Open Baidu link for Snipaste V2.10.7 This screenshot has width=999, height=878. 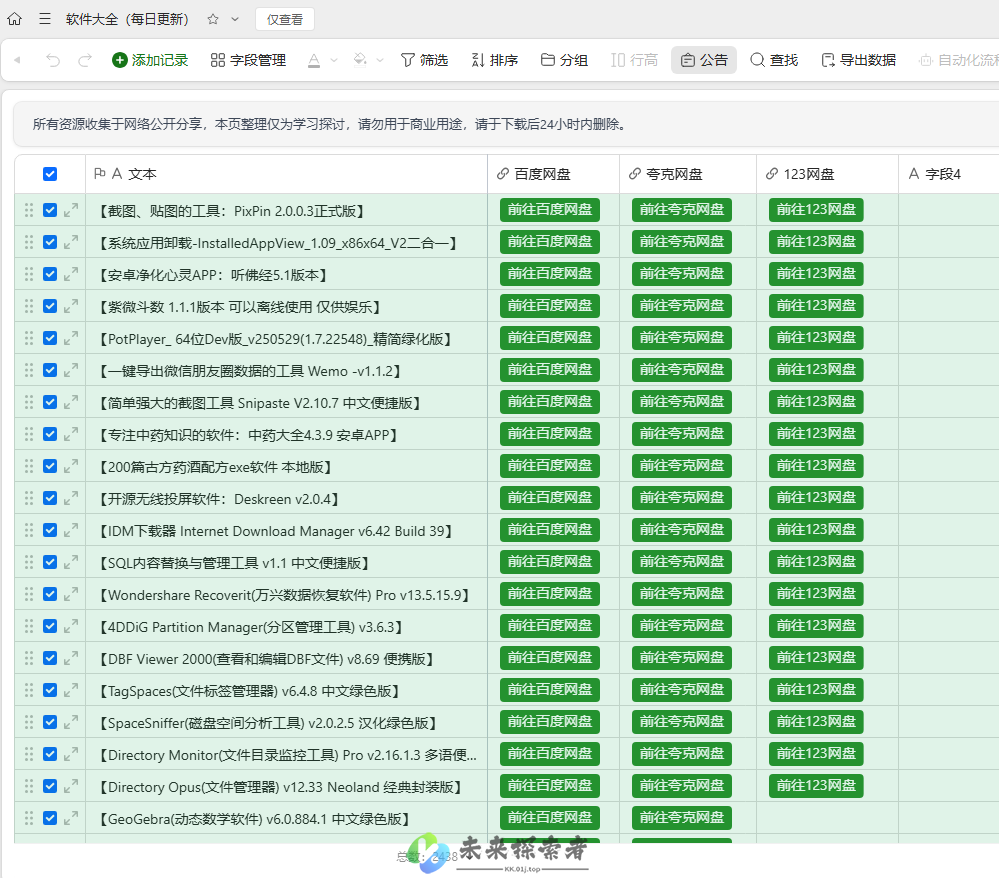[x=550, y=402]
